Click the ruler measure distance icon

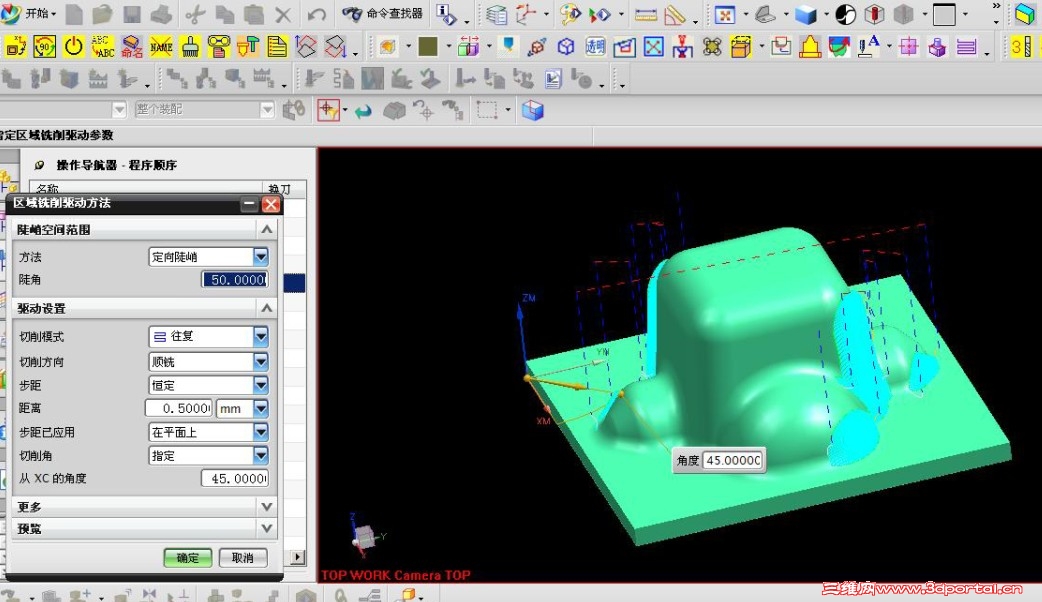(645, 14)
